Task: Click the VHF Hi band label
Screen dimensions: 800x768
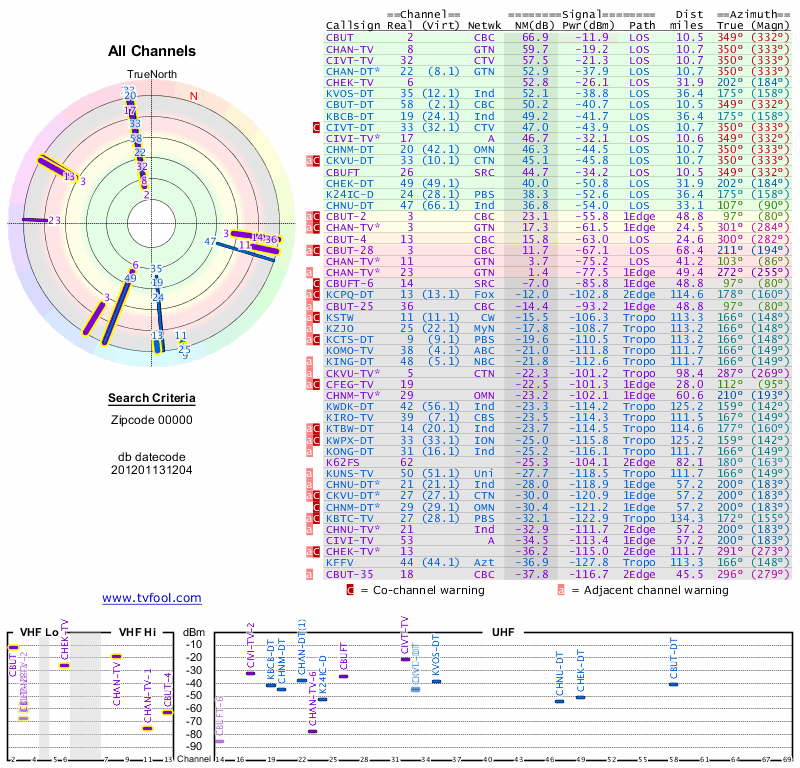Action: point(137,632)
